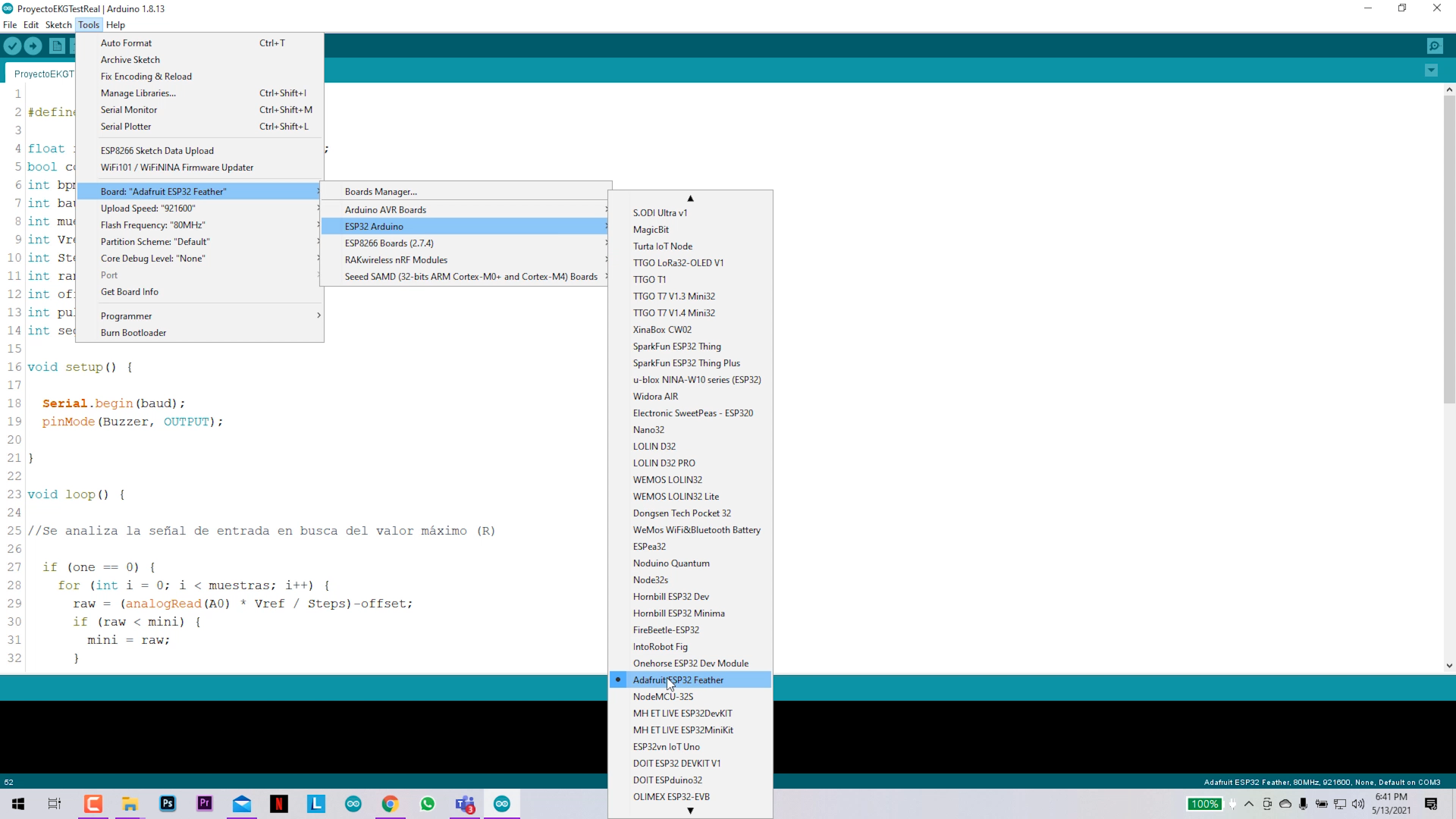
Task: Open Premiere Pro from the taskbar
Action: (204, 804)
